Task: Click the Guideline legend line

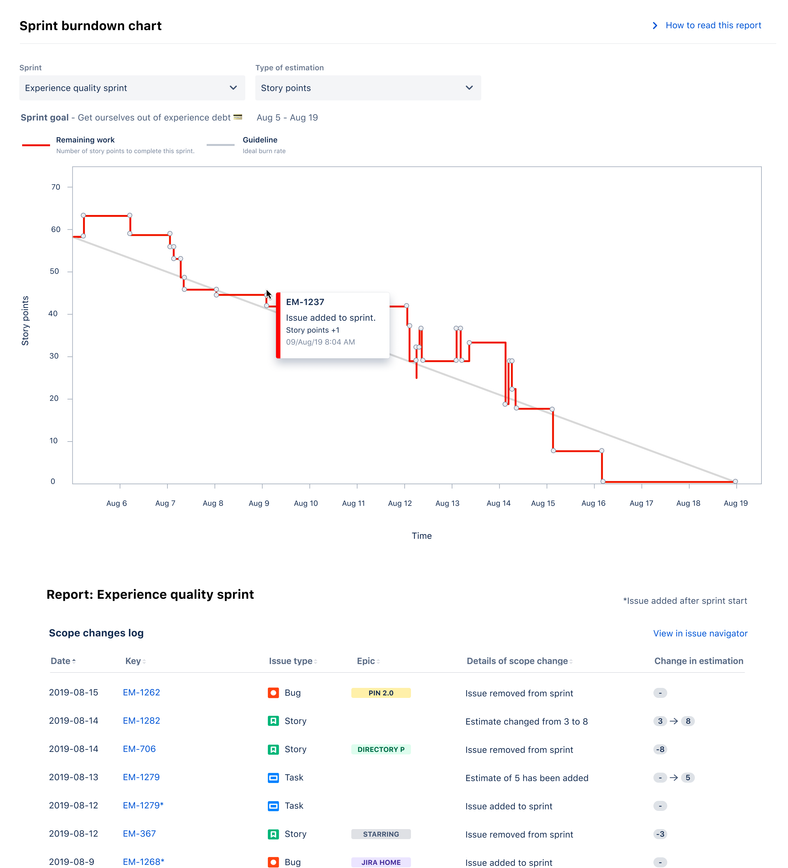Action: pos(220,145)
